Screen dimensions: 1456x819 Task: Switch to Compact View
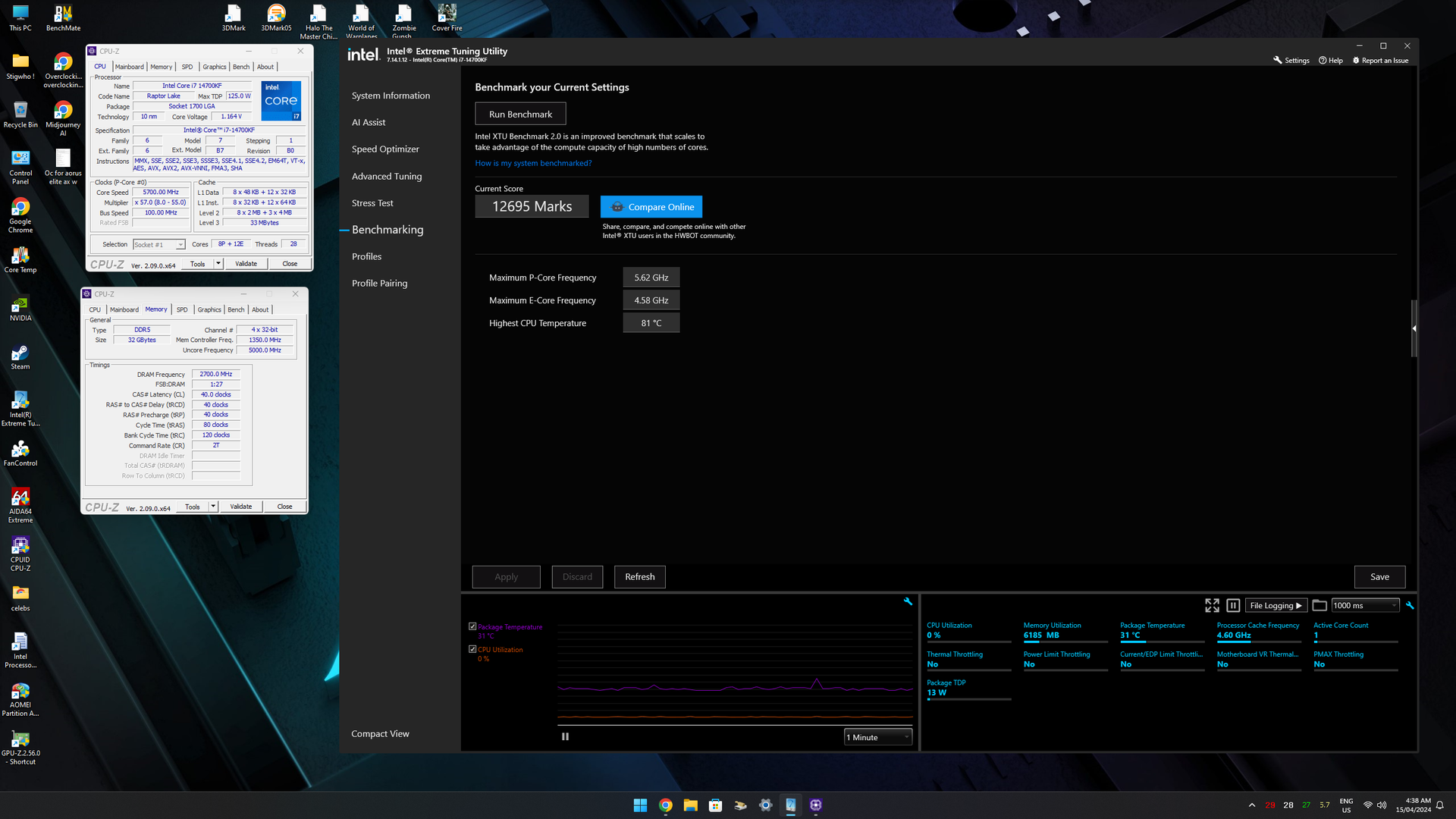pyautogui.click(x=380, y=734)
